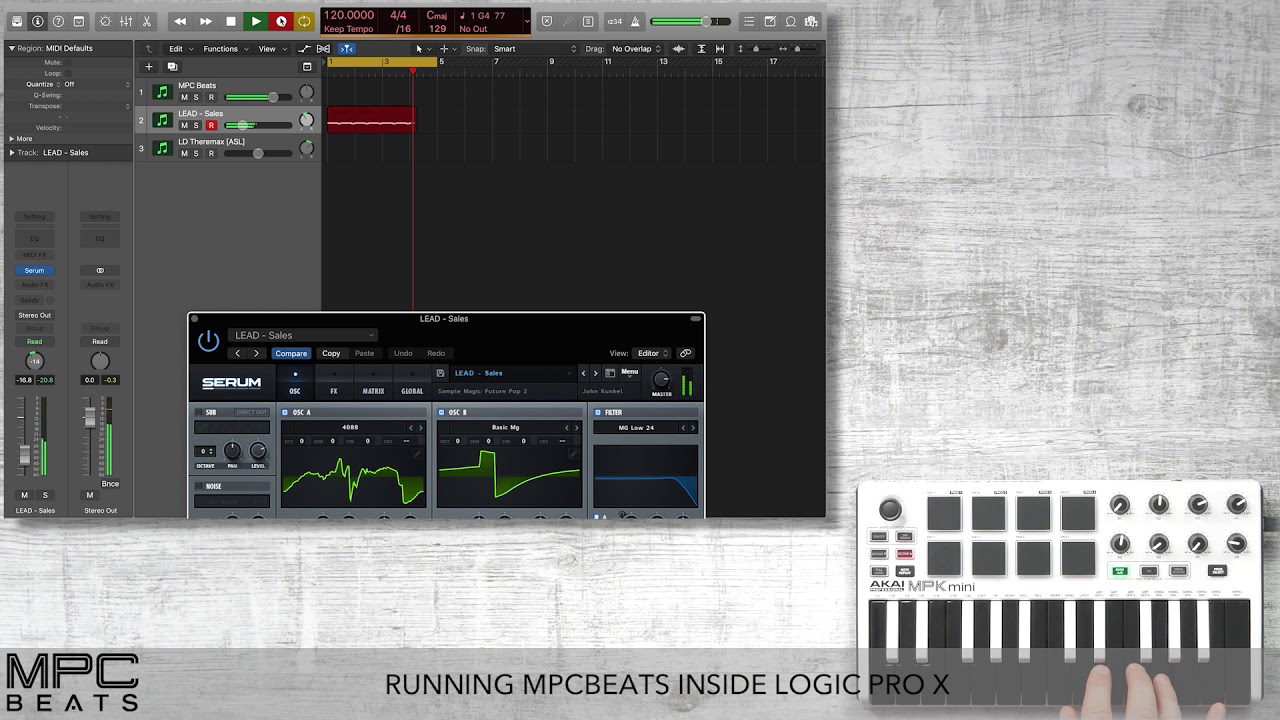This screenshot has width=1280, height=720.
Task: Open Quick Help question mark icon
Action: (58, 21)
